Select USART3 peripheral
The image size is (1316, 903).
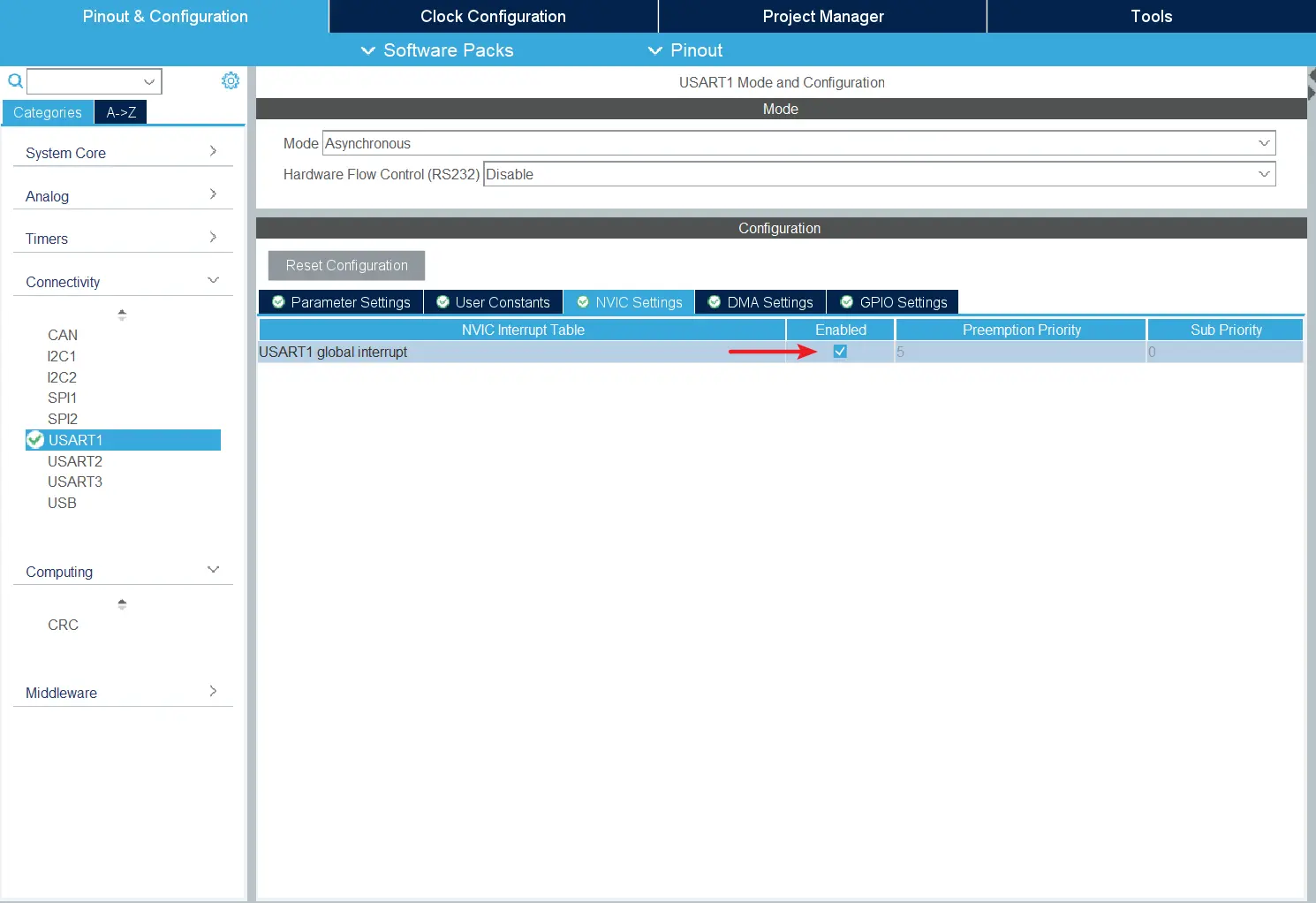click(x=75, y=482)
